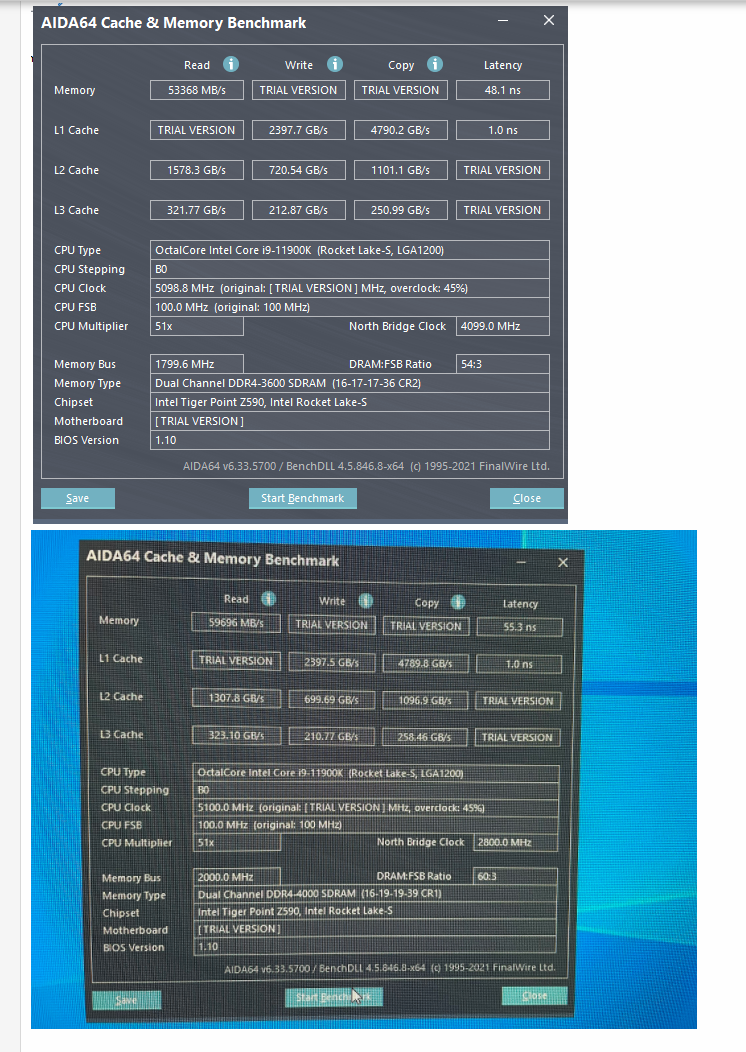Screen dimensions: 746x1052
Task: Select the 699.69 GB/s L2 write value
Action: pyautogui.click(x=331, y=699)
